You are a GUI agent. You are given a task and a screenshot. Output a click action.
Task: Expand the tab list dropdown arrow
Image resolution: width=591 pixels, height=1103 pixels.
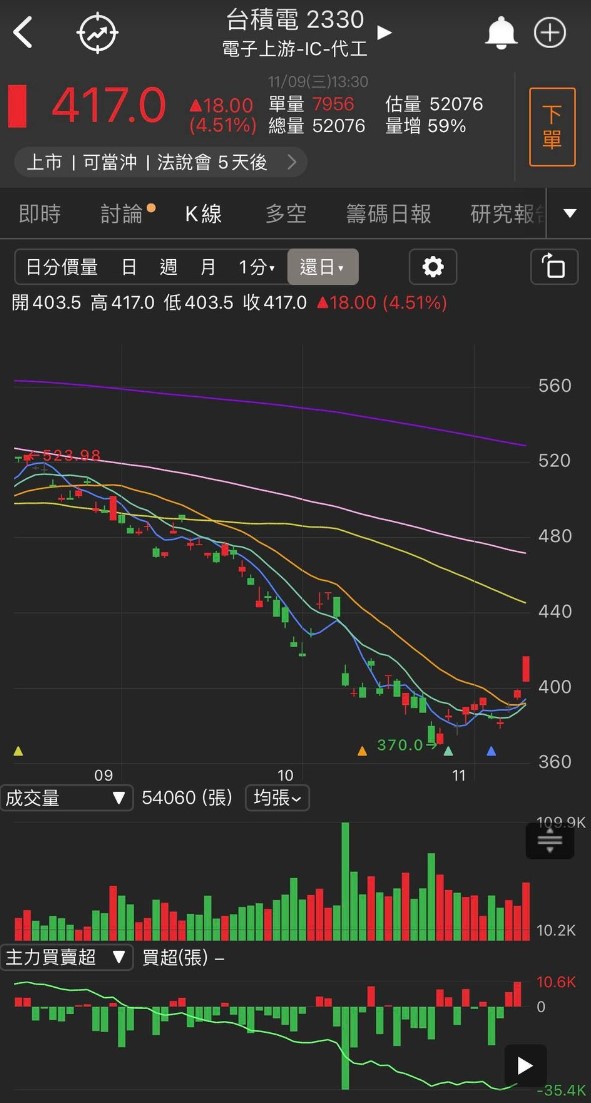pyautogui.click(x=571, y=213)
